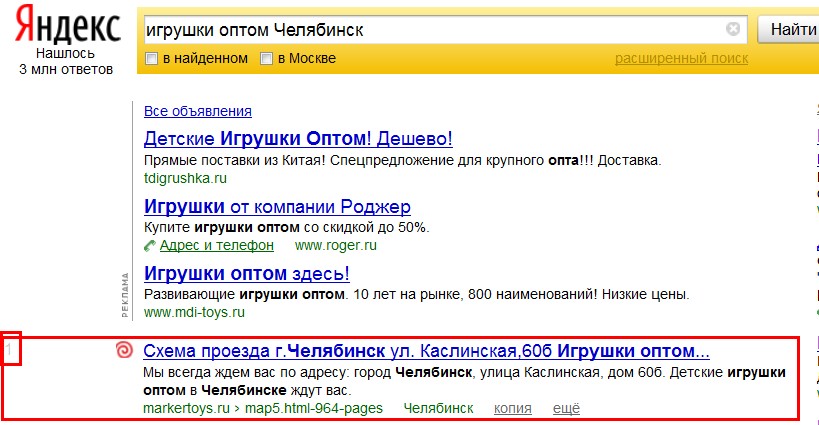Open ad 'Игрушки оптом здесь!'

(247, 273)
